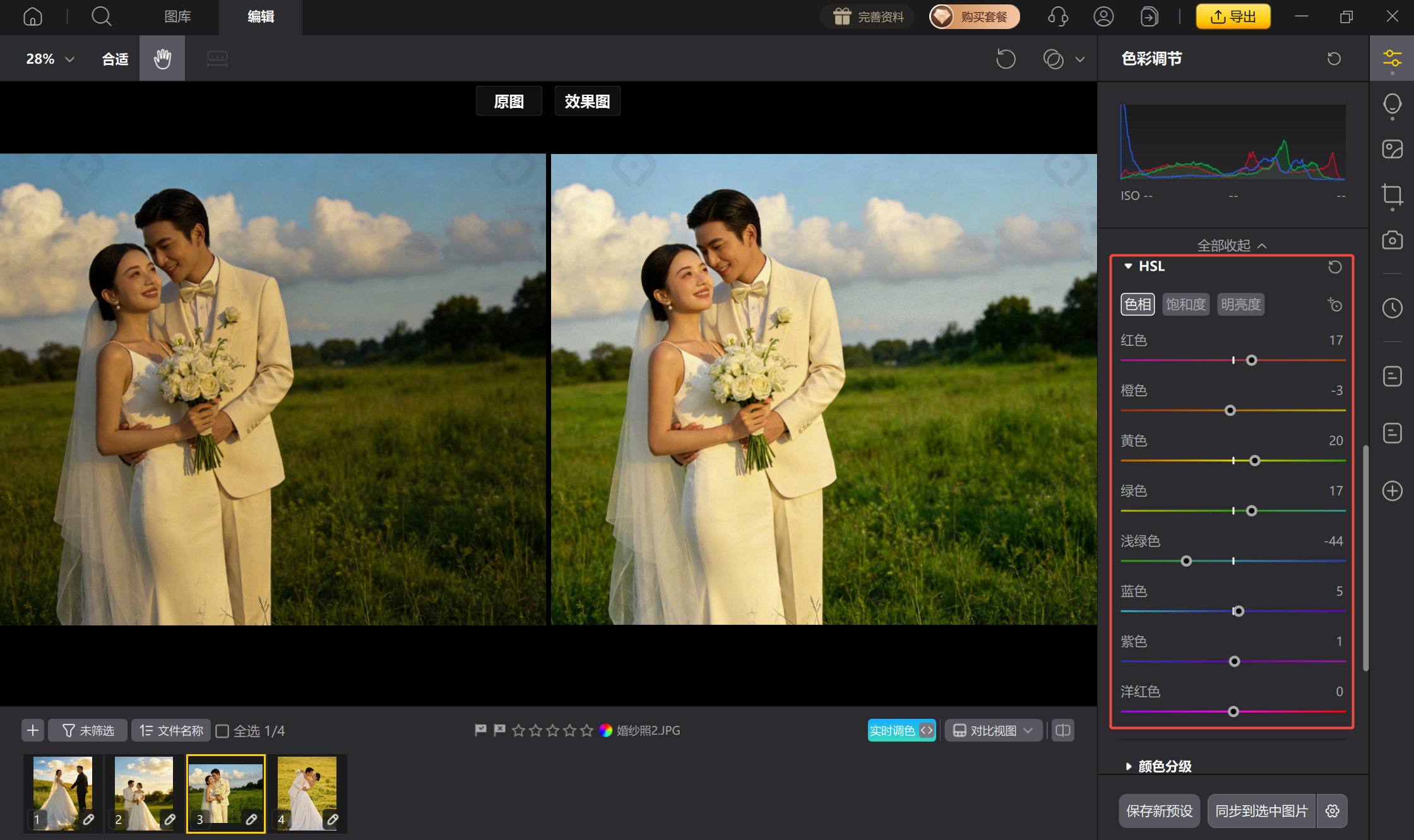Open the history clock panel
This screenshot has height=840, width=1414.
coord(1392,308)
